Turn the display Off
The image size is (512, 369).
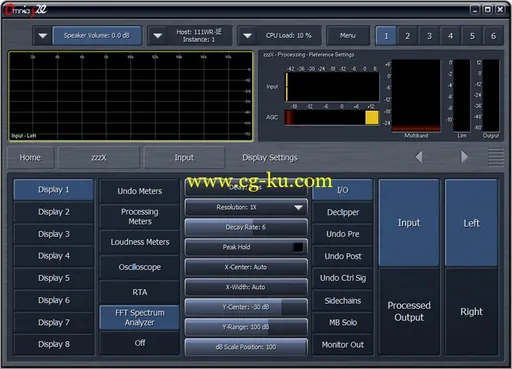click(140, 343)
